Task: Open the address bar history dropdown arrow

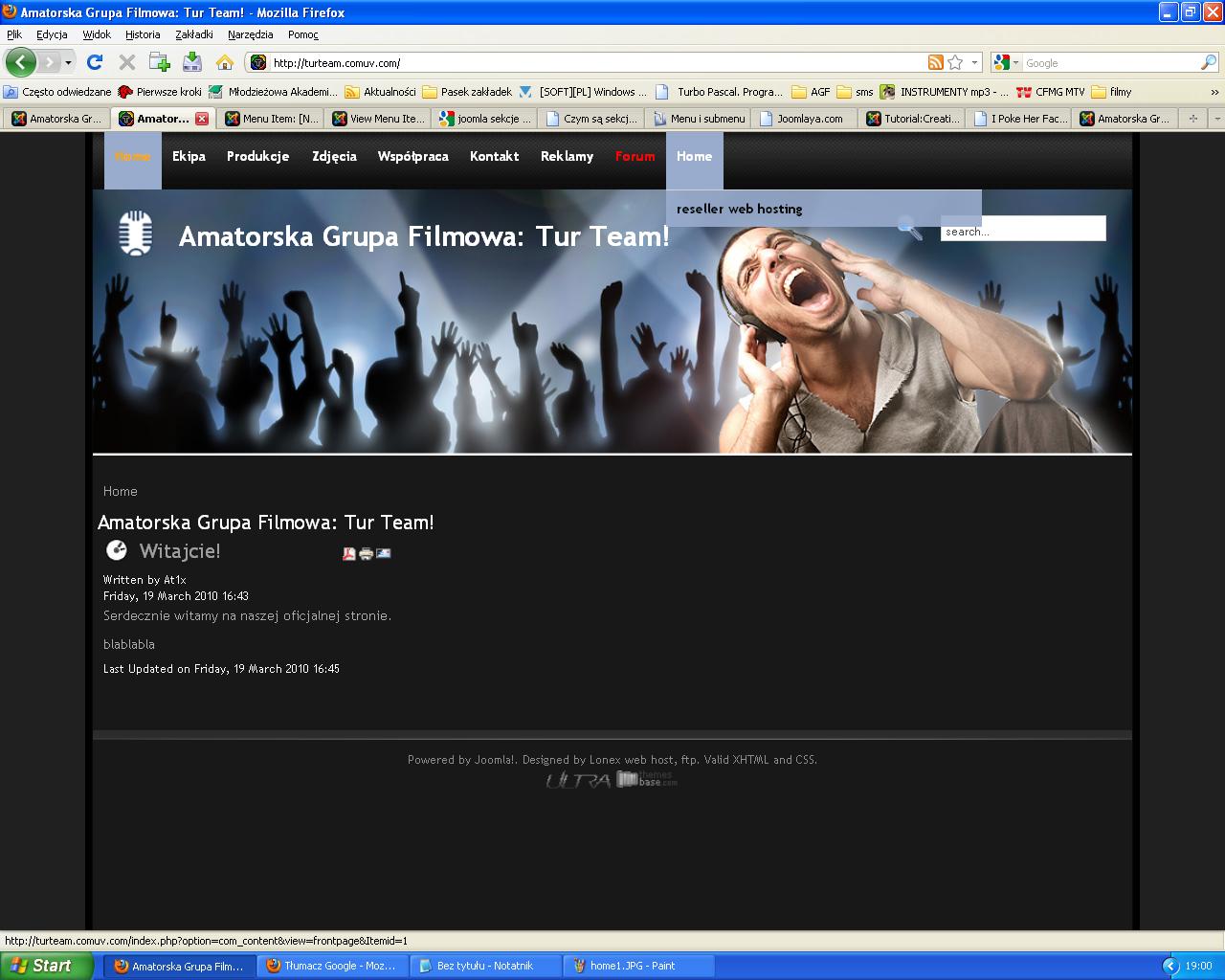Action: 975,62
